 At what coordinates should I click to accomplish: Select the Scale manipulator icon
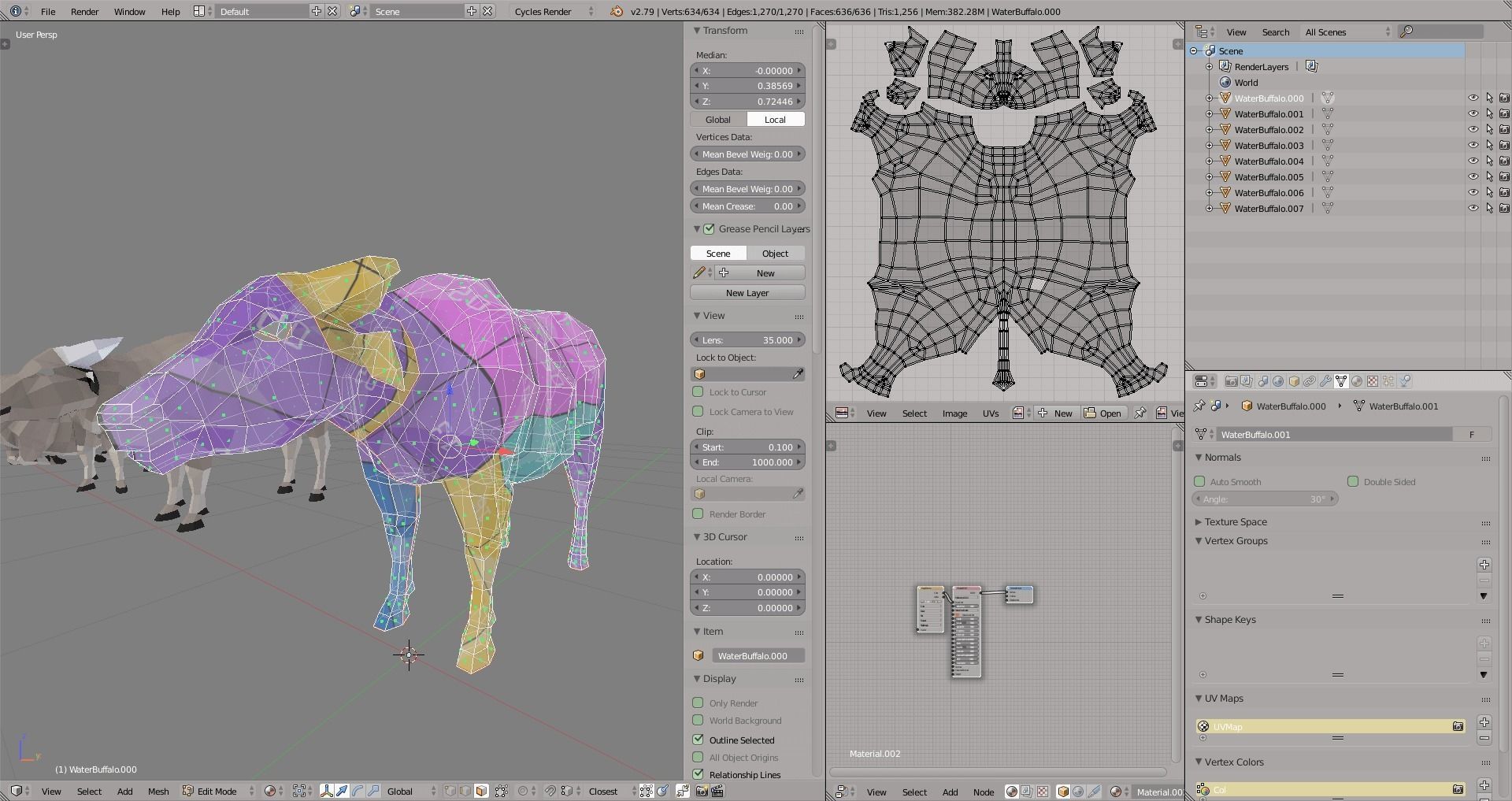click(x=373, y=791)
